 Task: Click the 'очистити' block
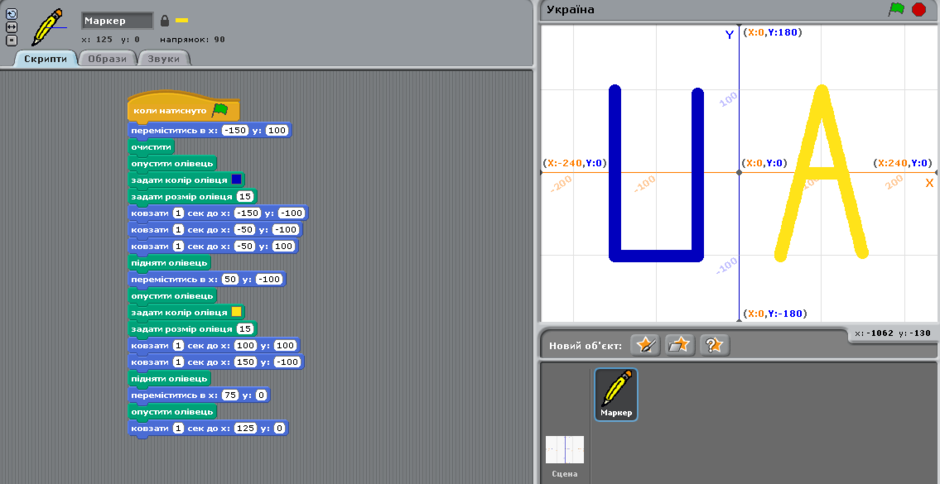152,147
